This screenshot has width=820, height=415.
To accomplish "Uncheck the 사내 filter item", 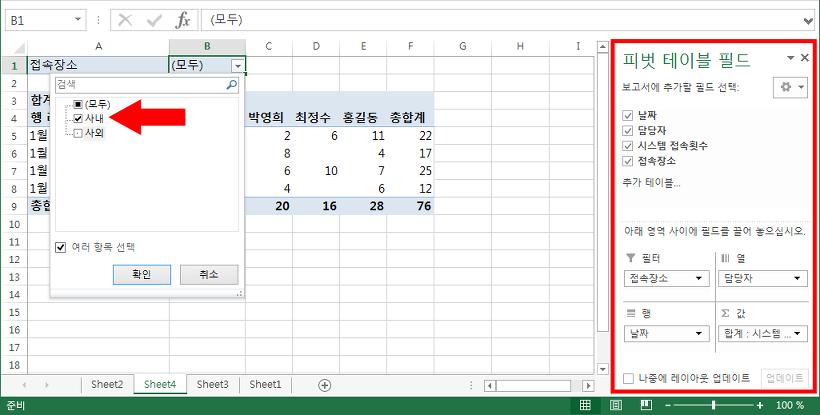I will coord(78,119).
